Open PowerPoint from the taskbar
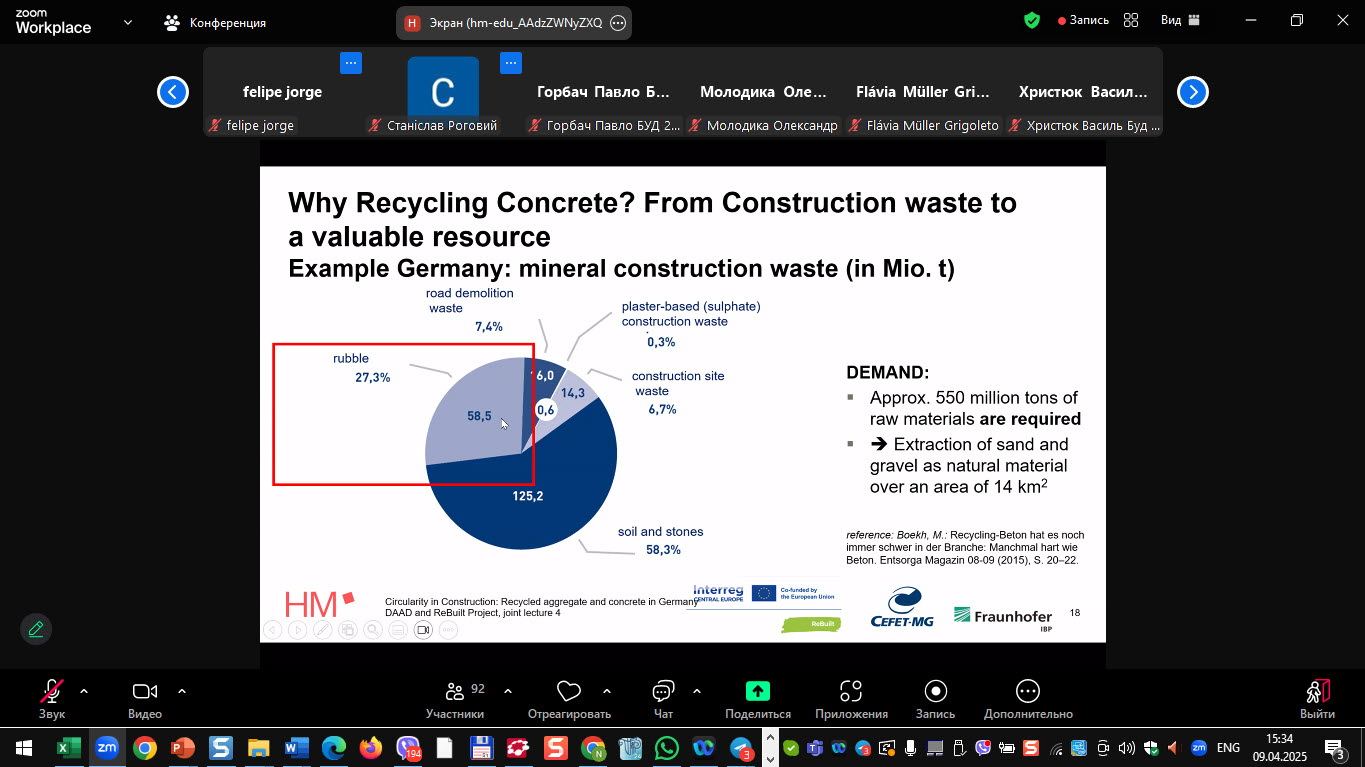Screen dimensions: 1365x767 click(x=182, y=747)
